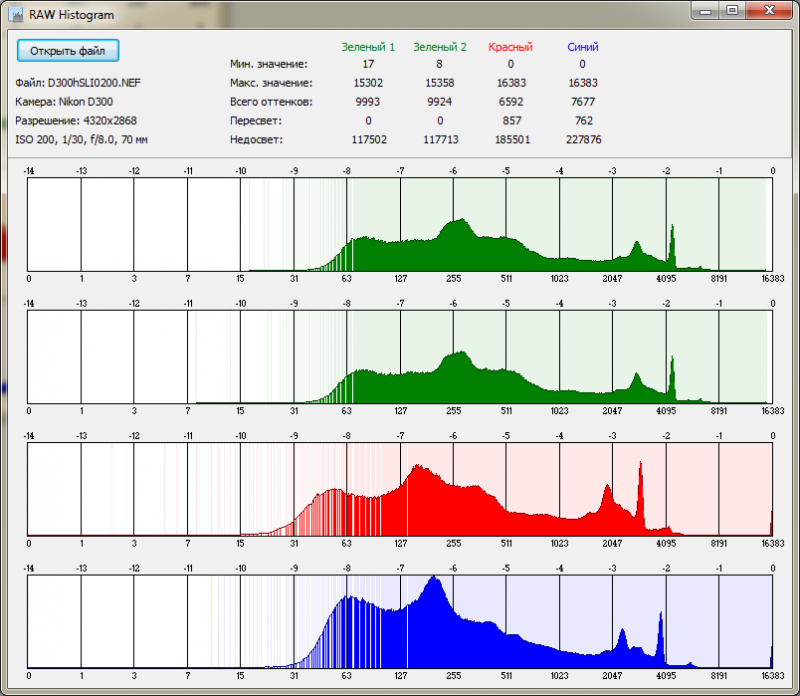Click the Красный column header
800x696 pixels.
click(511, 47)
